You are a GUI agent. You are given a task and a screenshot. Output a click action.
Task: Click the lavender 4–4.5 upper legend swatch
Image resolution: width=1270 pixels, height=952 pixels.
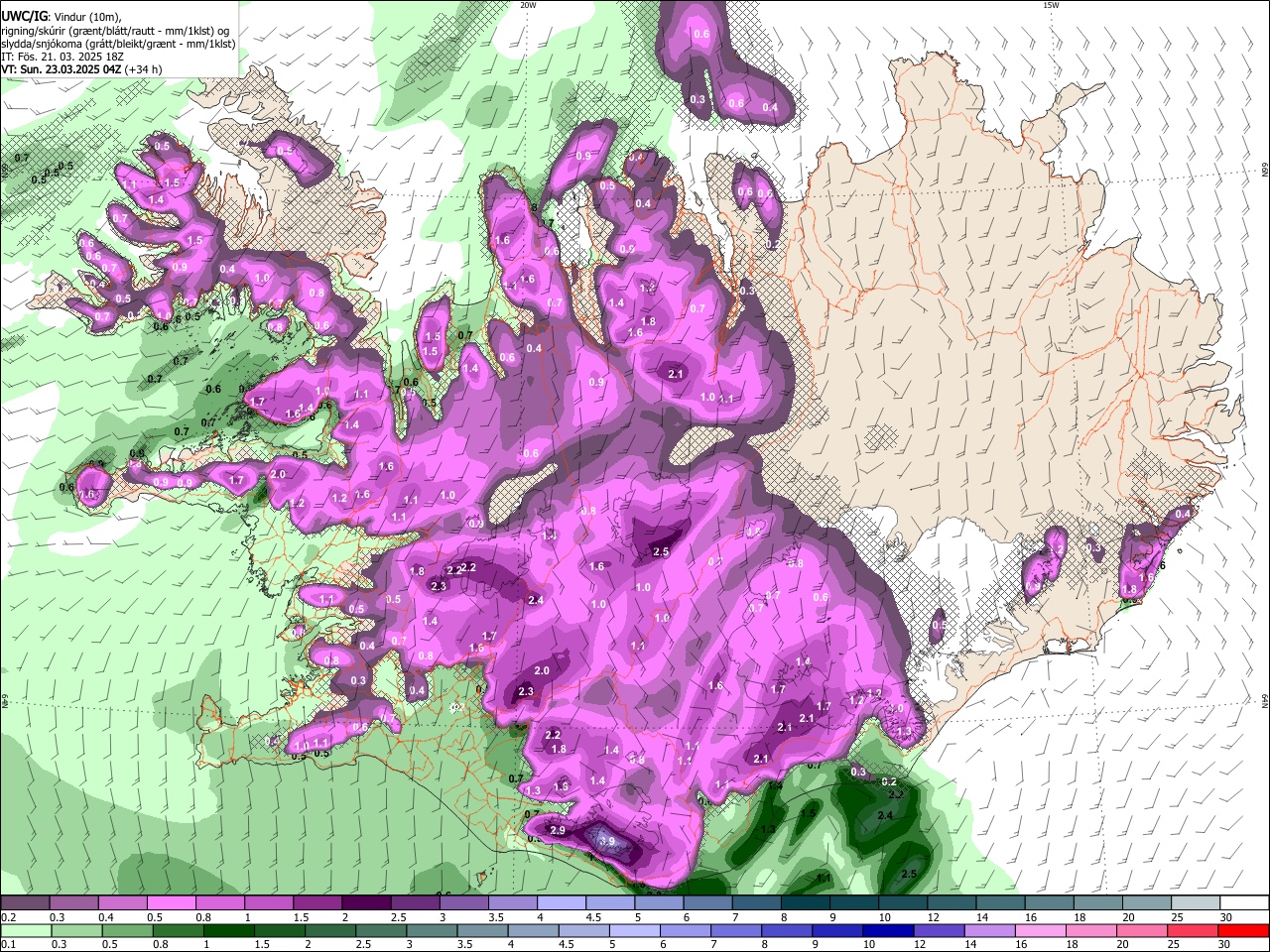point(562,903)
